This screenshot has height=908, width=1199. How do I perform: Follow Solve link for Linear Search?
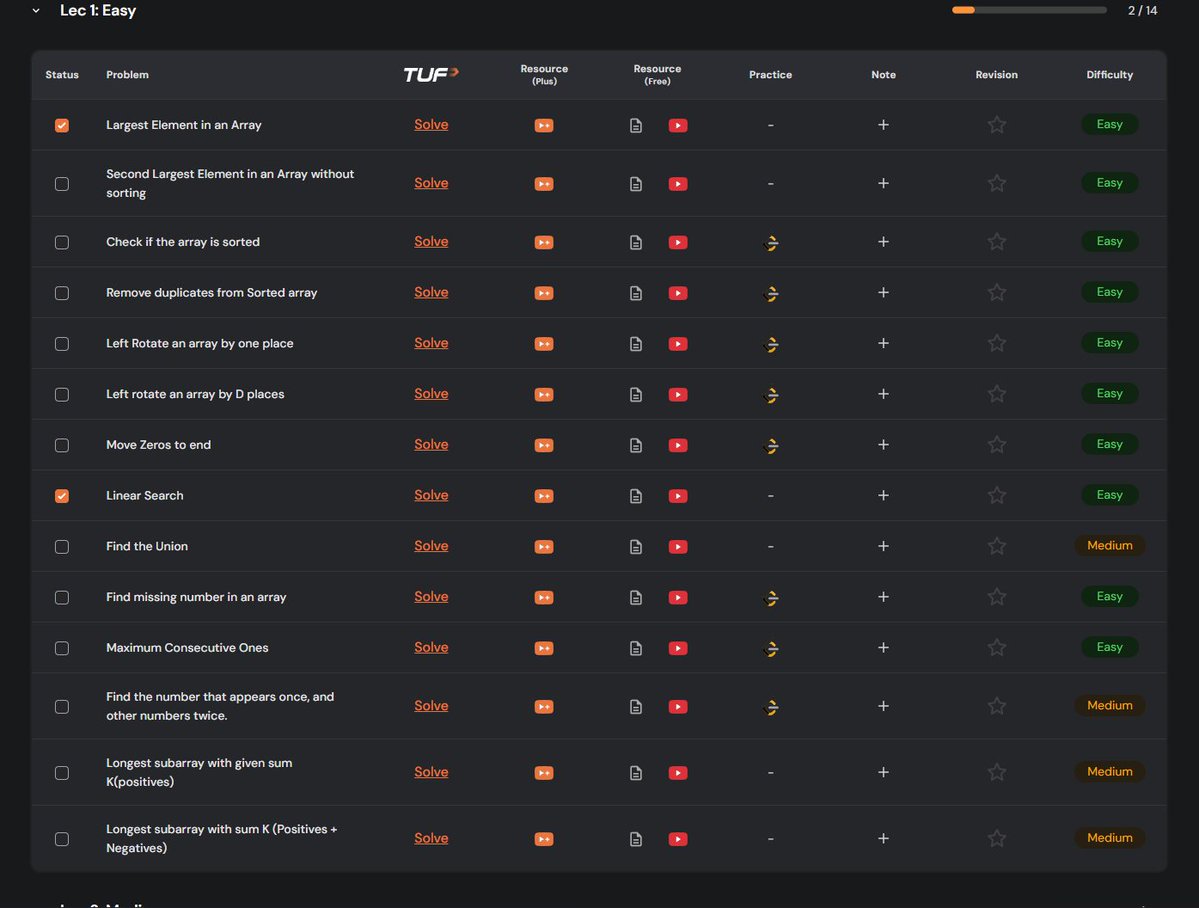coord(431,495)
